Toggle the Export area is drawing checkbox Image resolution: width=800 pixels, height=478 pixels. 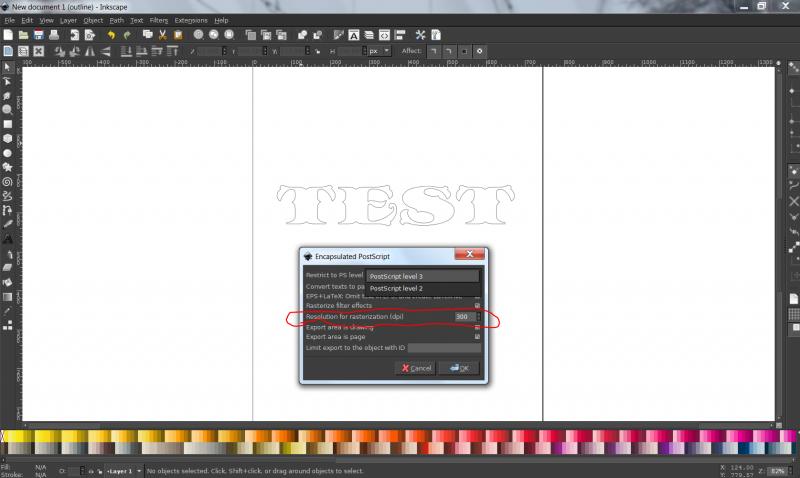click(477, 327)
